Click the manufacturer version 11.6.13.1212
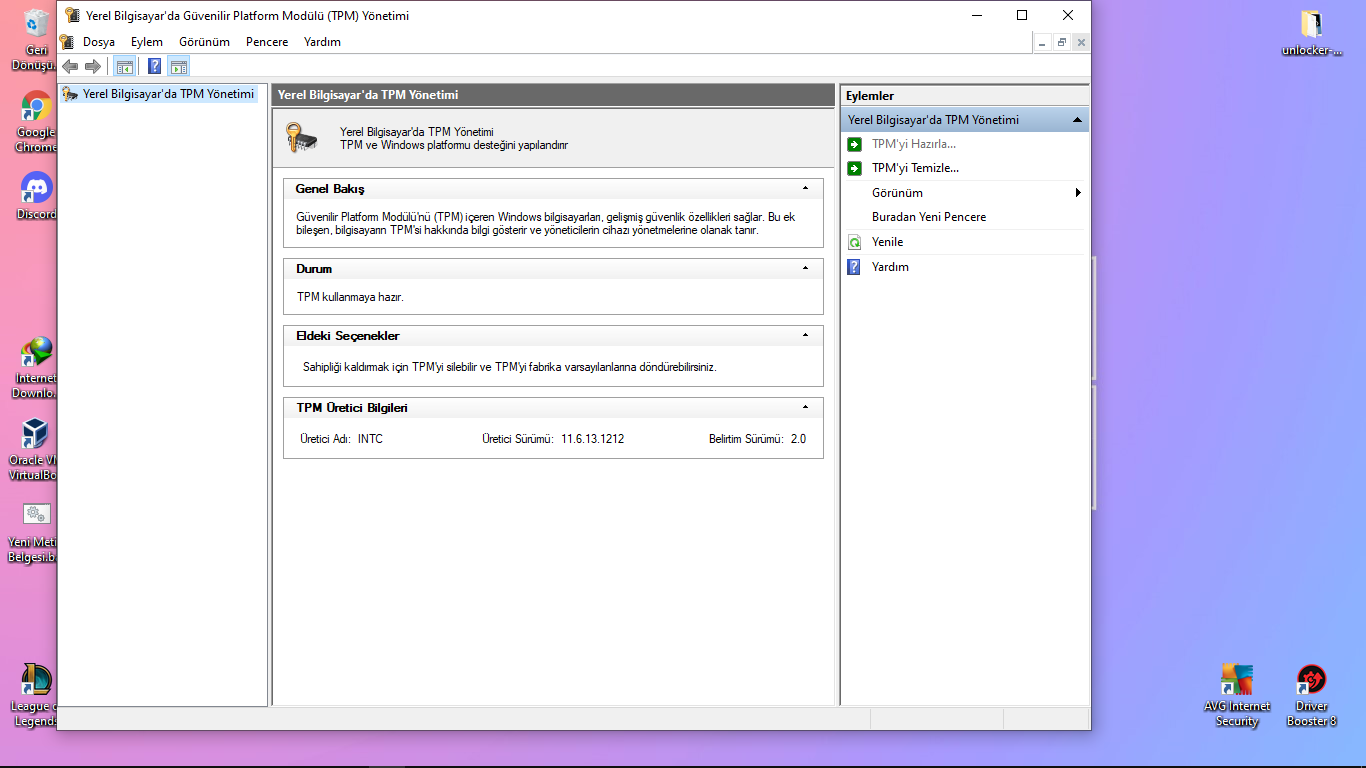Viewport: 1366px width, 768px height. tap(592, 439)
